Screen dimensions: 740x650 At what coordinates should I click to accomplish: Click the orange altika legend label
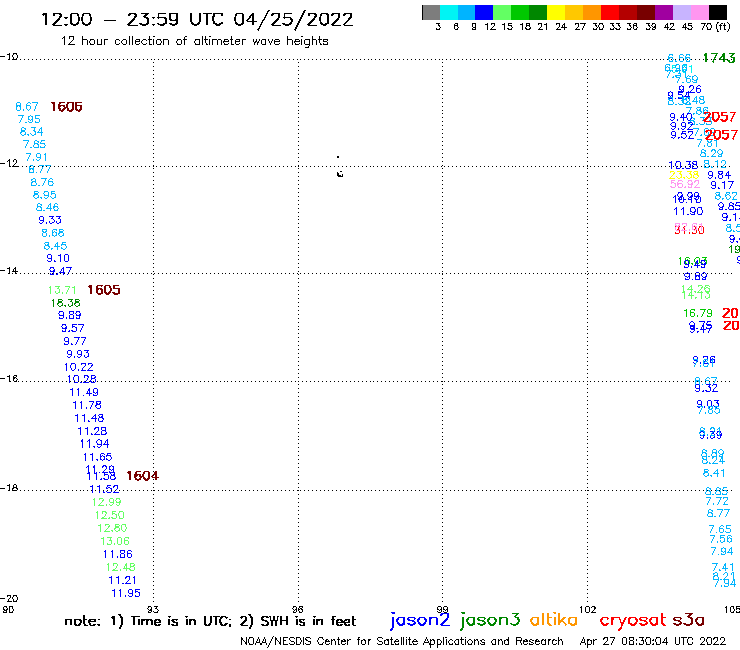554,620
